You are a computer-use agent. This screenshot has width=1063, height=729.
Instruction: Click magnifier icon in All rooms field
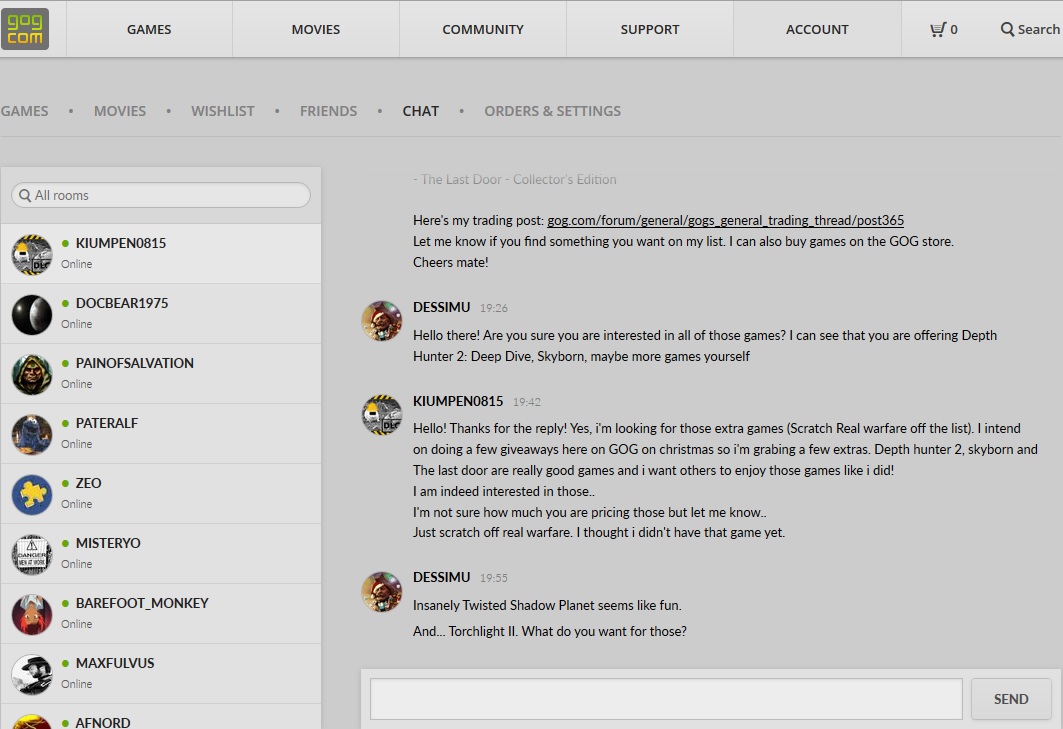(x=25, y=195)
